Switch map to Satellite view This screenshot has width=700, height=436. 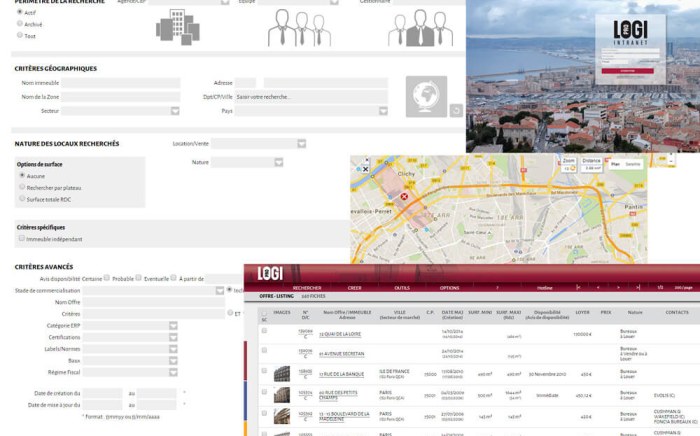633,164
